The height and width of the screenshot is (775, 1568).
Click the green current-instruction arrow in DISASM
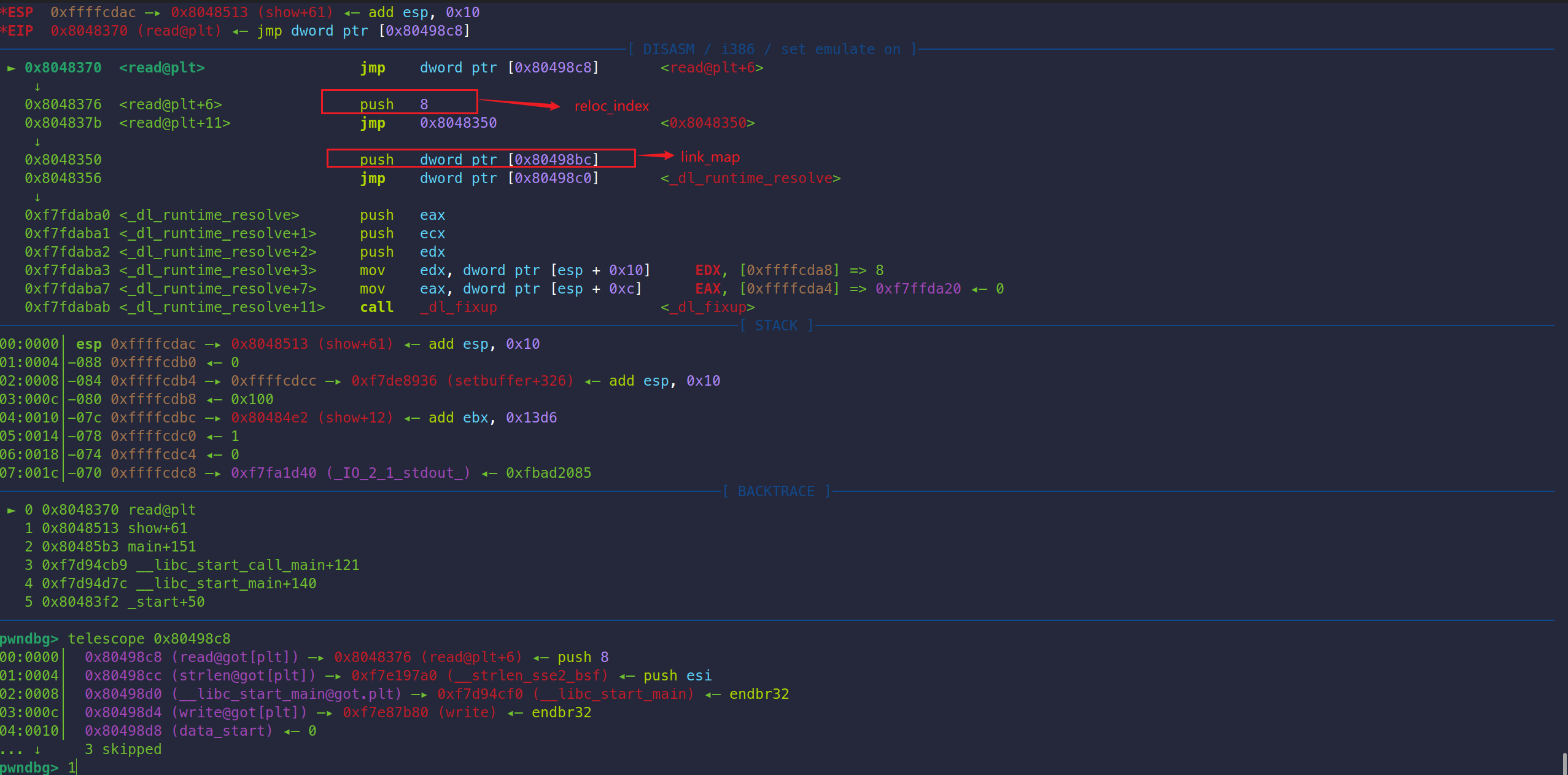(x=11, y=68)
